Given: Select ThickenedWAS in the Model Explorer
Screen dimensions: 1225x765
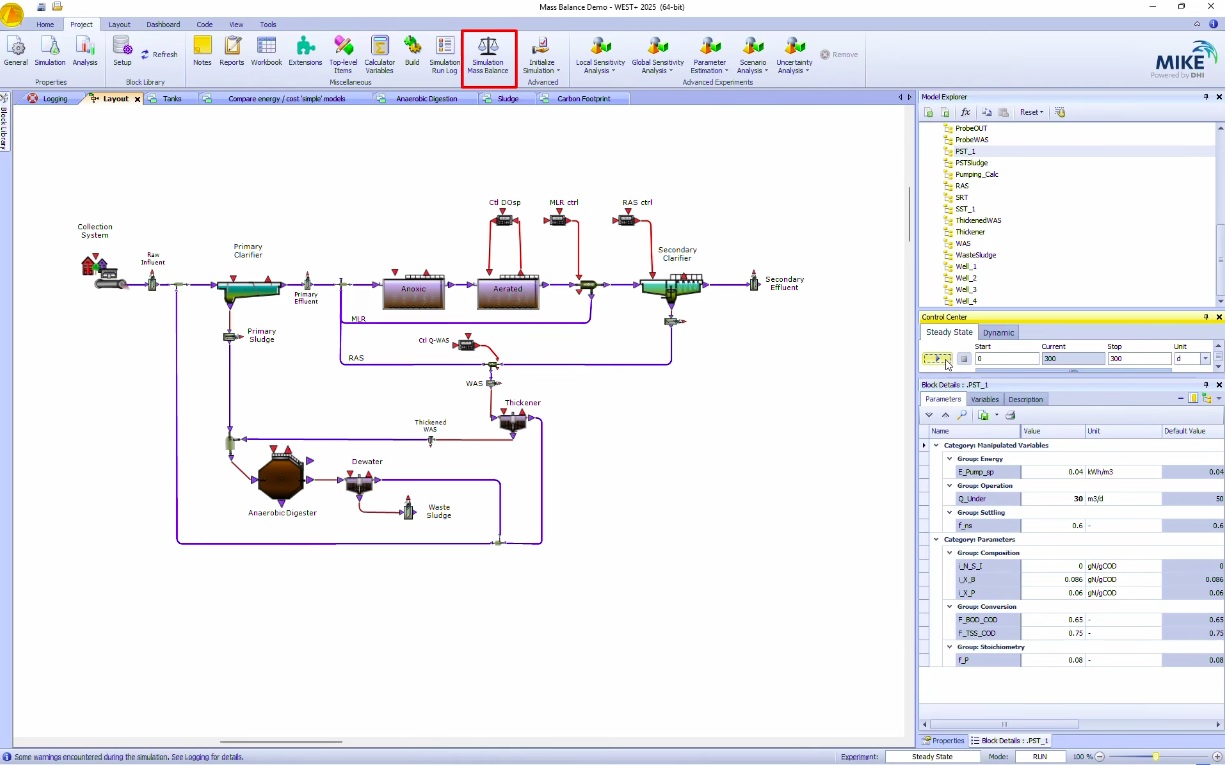Looking at the screenshot, I should click(x=977, y=220).
